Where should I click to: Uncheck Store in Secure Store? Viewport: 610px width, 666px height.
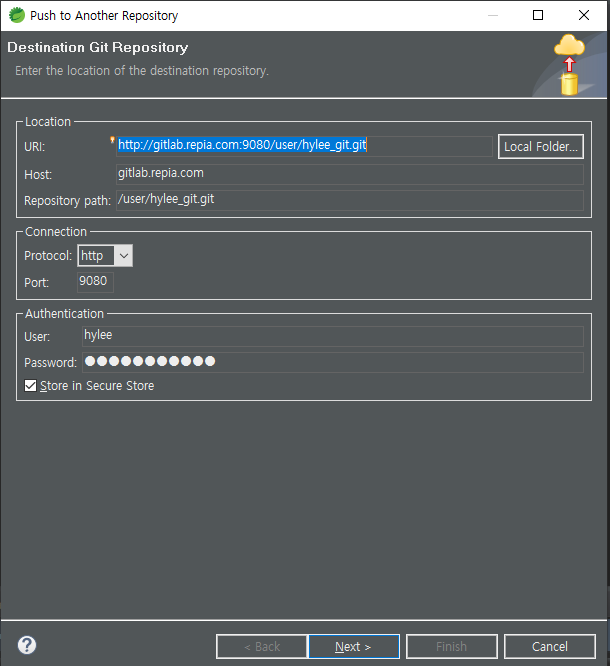coord(30,386)
